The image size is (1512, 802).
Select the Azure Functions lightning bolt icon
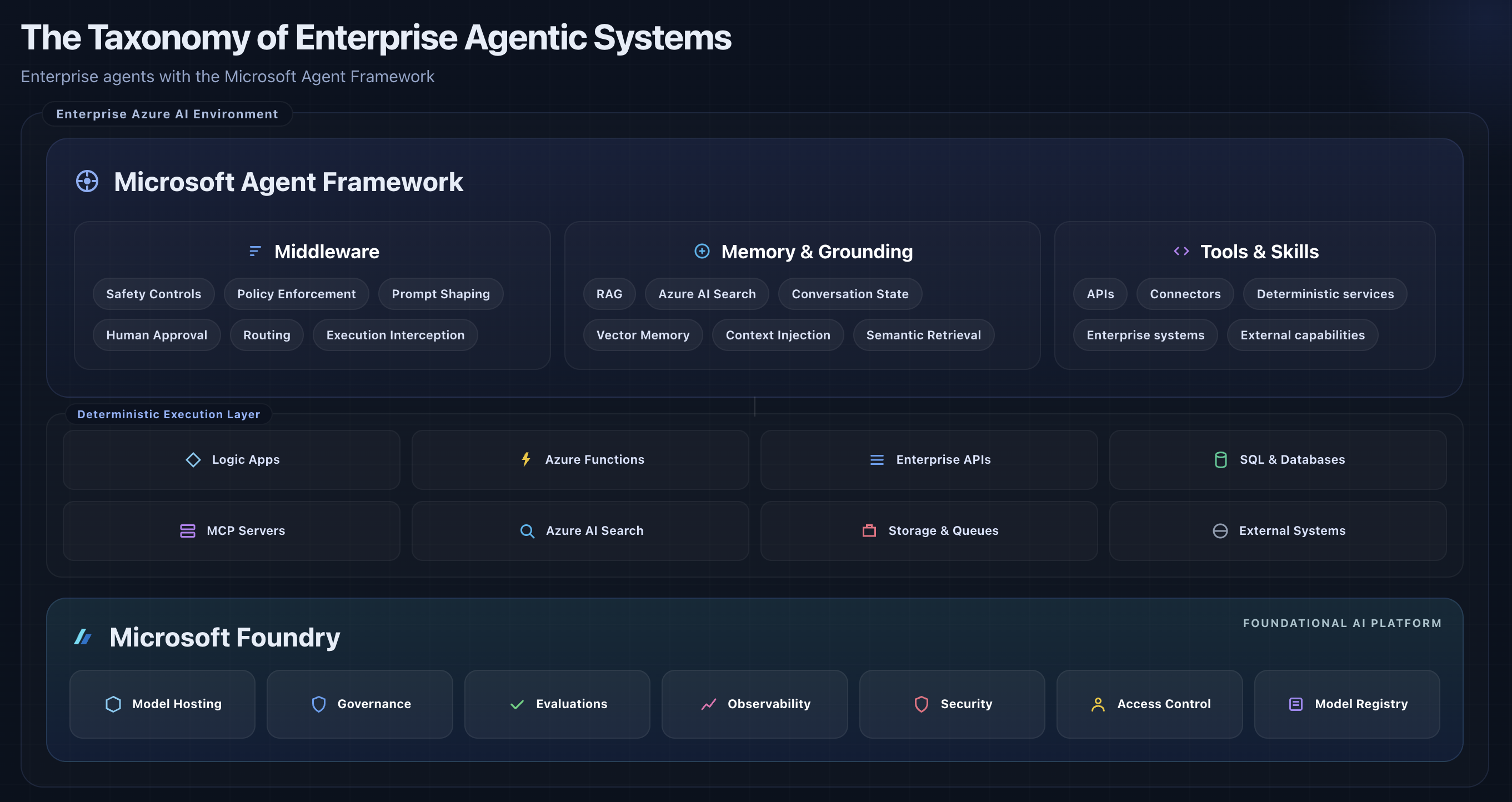pos(526,459)
